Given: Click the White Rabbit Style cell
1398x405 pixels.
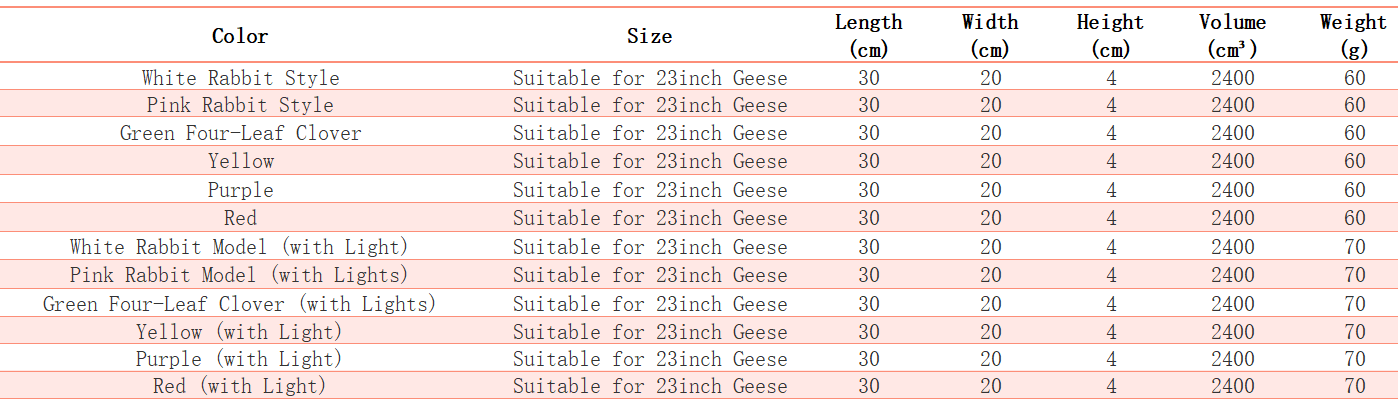Looking at the screenshot, I should pos(240,78).
